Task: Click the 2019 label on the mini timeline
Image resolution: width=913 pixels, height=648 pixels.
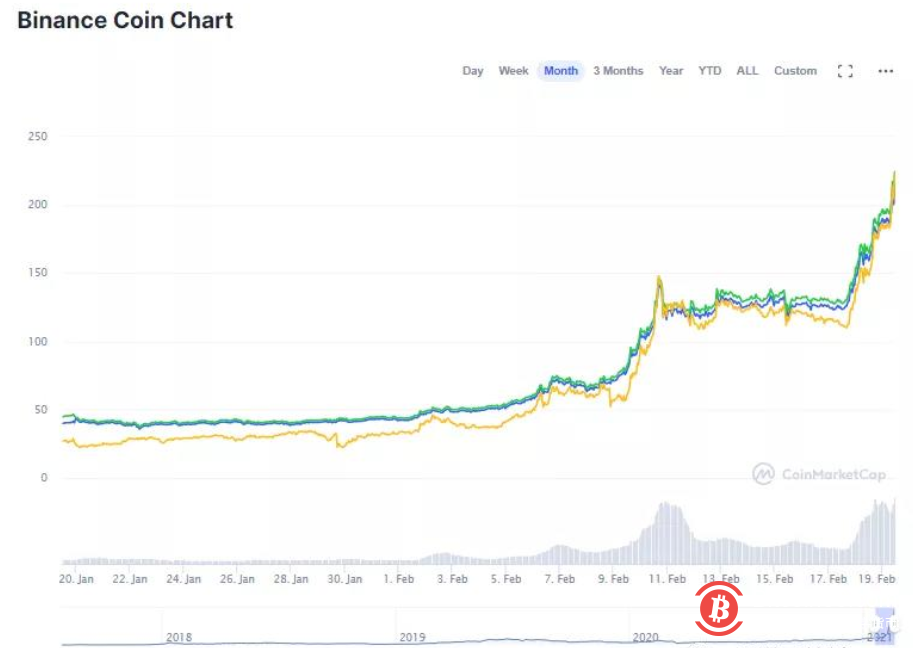Action: pyautogui.click(x=413, y=636)
